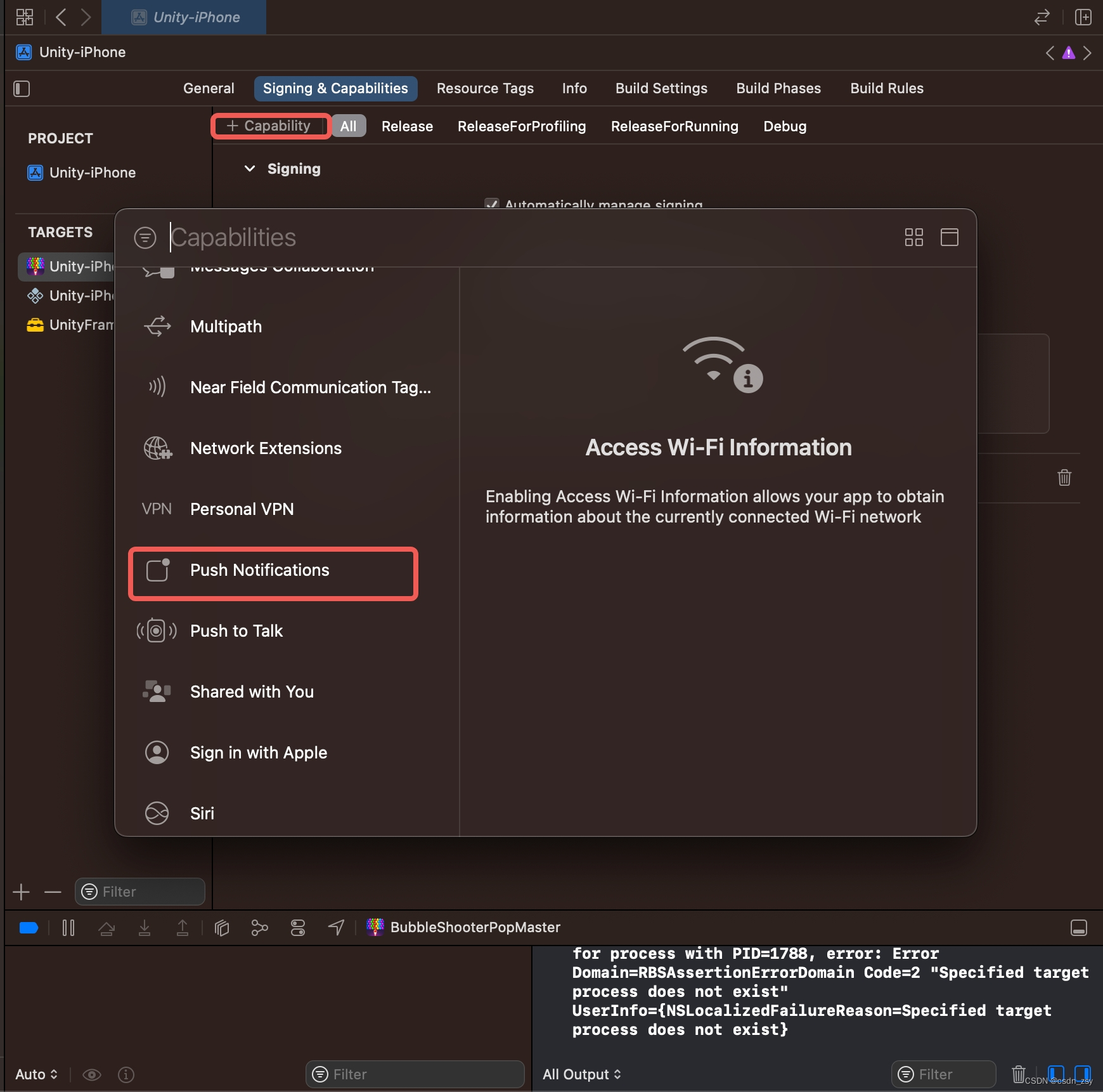Enable the Automatically manage signing checkbox
The image size is (1103, 1092).
(493, 204)
